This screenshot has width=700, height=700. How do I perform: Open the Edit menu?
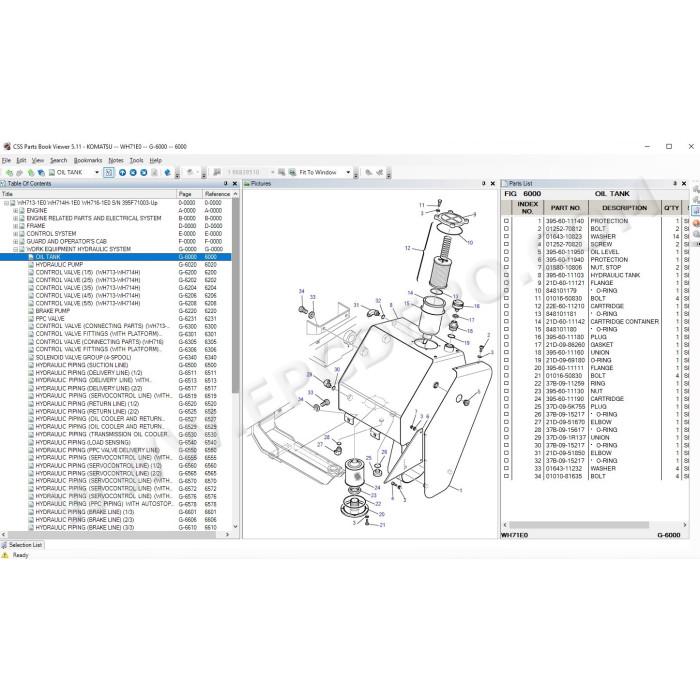pos(21,161)
